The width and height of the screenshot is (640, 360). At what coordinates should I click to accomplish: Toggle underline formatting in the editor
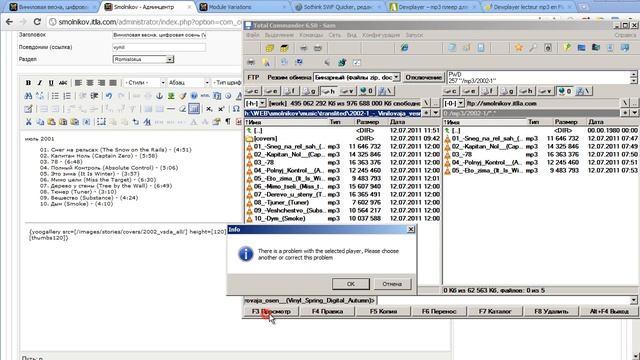pos(51,83)
